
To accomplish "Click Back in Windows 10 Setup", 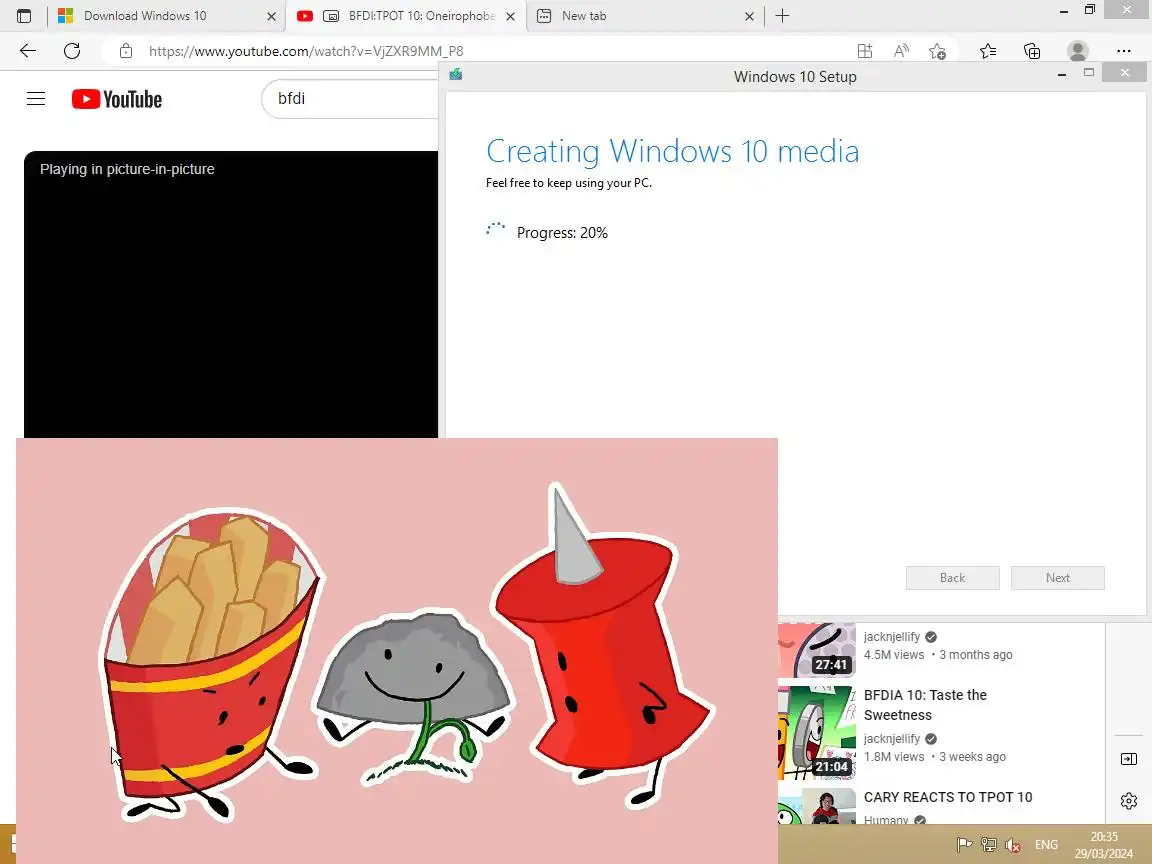I will tap(952, 577).
